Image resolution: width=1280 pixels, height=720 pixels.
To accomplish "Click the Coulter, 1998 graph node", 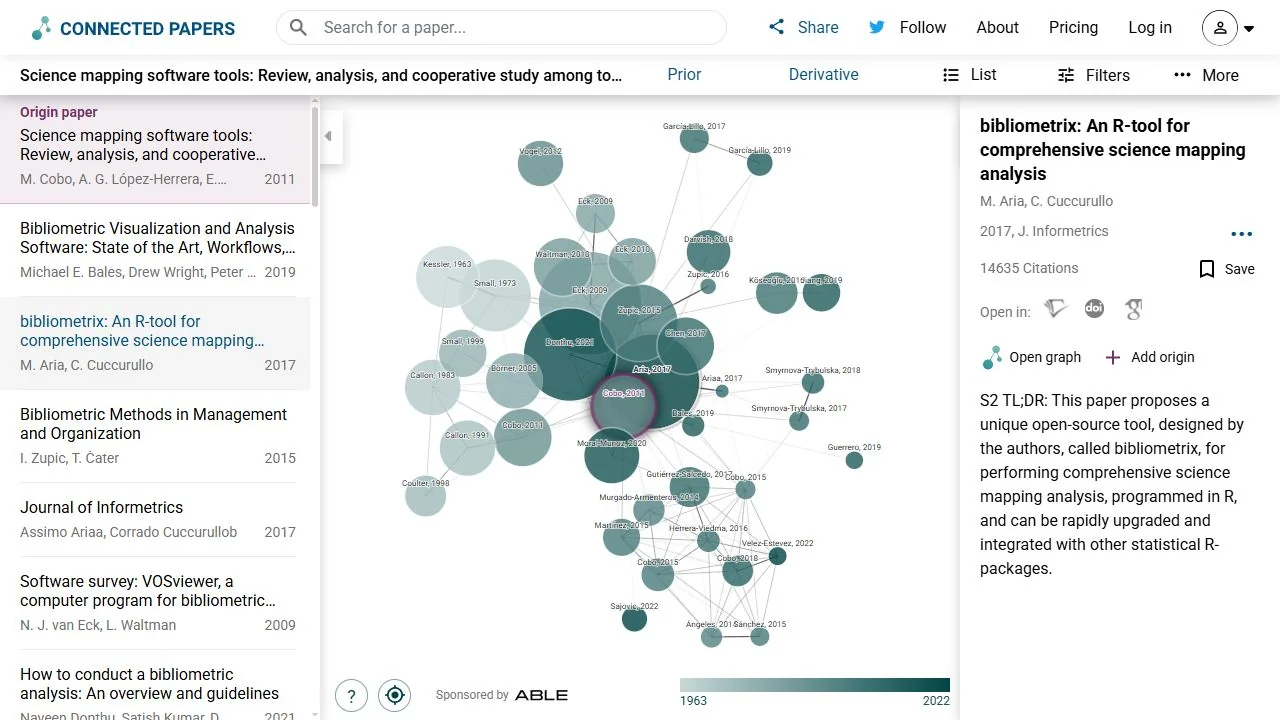I will tap(425, 496).
